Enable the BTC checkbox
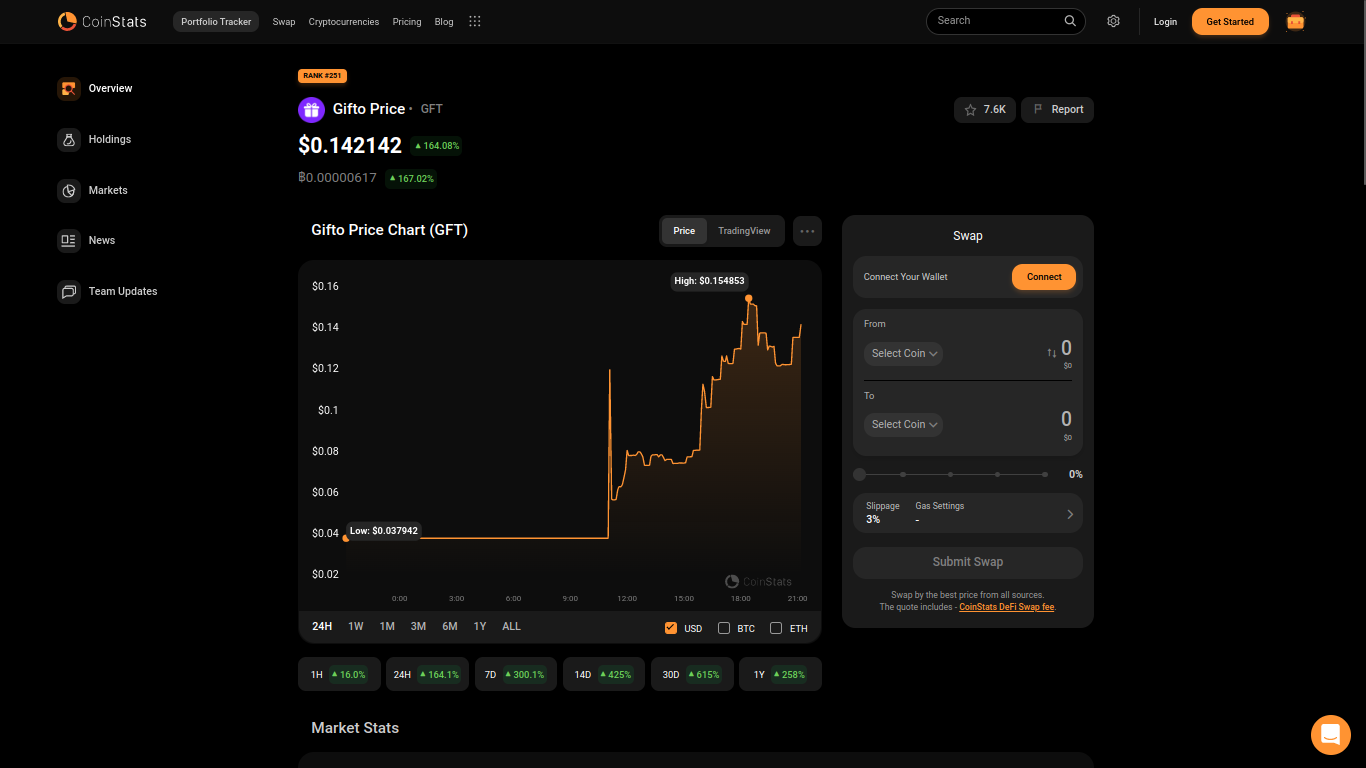This screenshot has height=768, width=1366. (x=724, y=628)
